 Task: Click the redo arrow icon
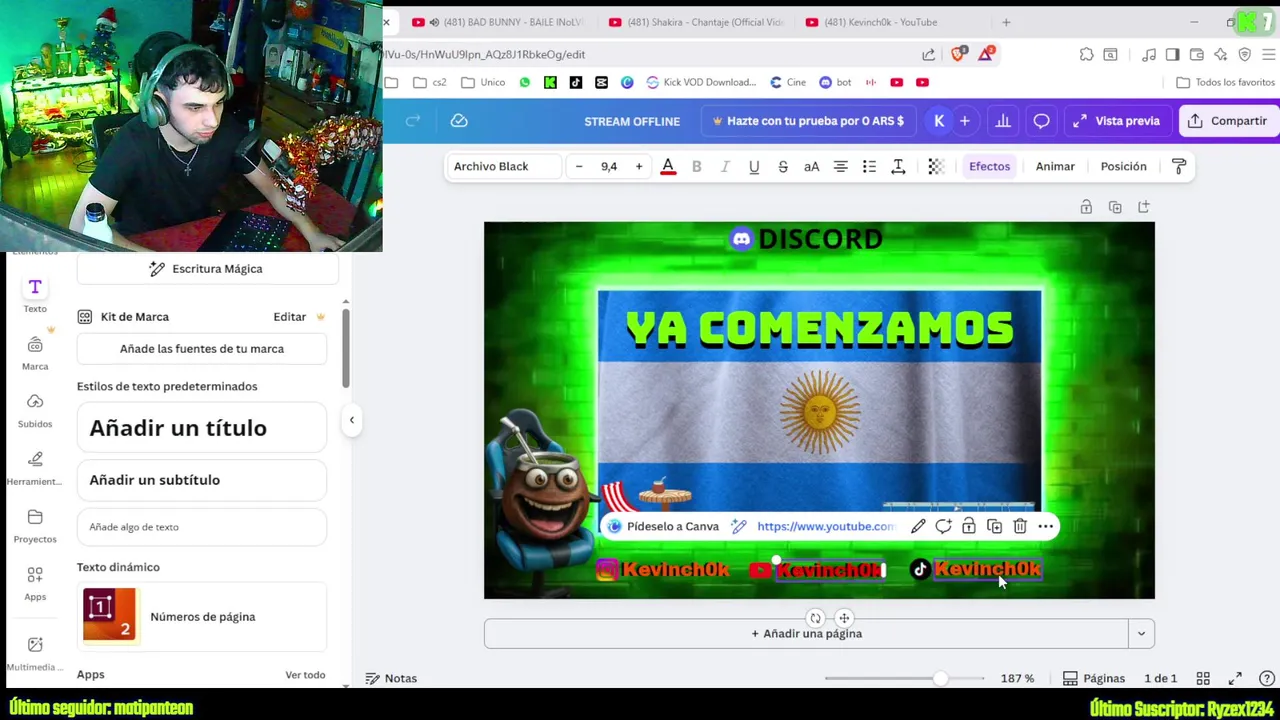point(413,121)
